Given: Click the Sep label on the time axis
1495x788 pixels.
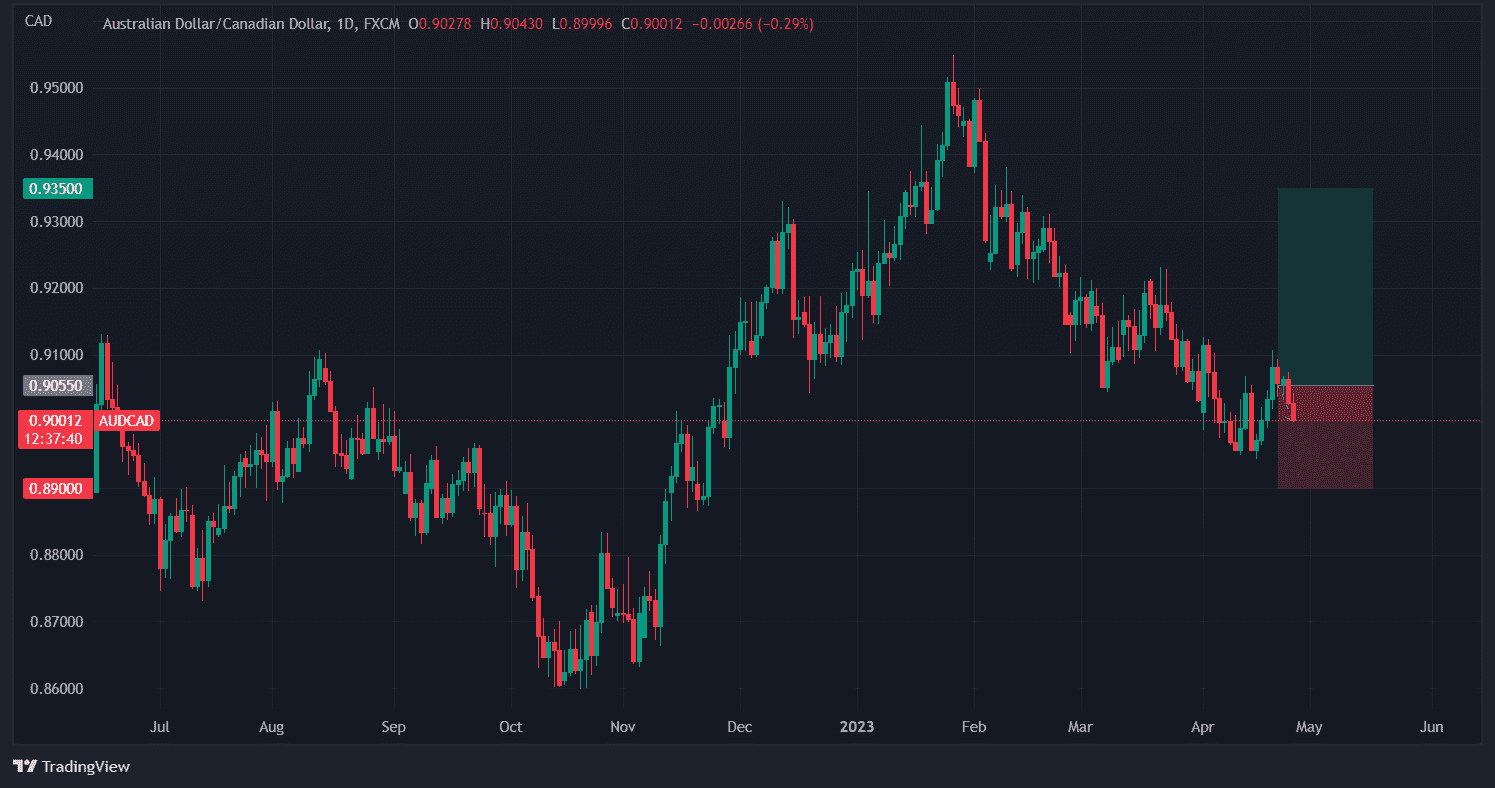Looking at the screenshot, I should click(394, 727).
